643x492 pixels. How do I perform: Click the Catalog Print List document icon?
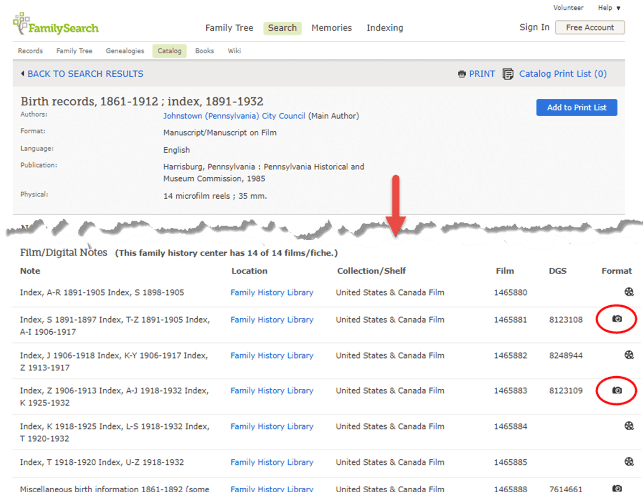pos(508,74)
